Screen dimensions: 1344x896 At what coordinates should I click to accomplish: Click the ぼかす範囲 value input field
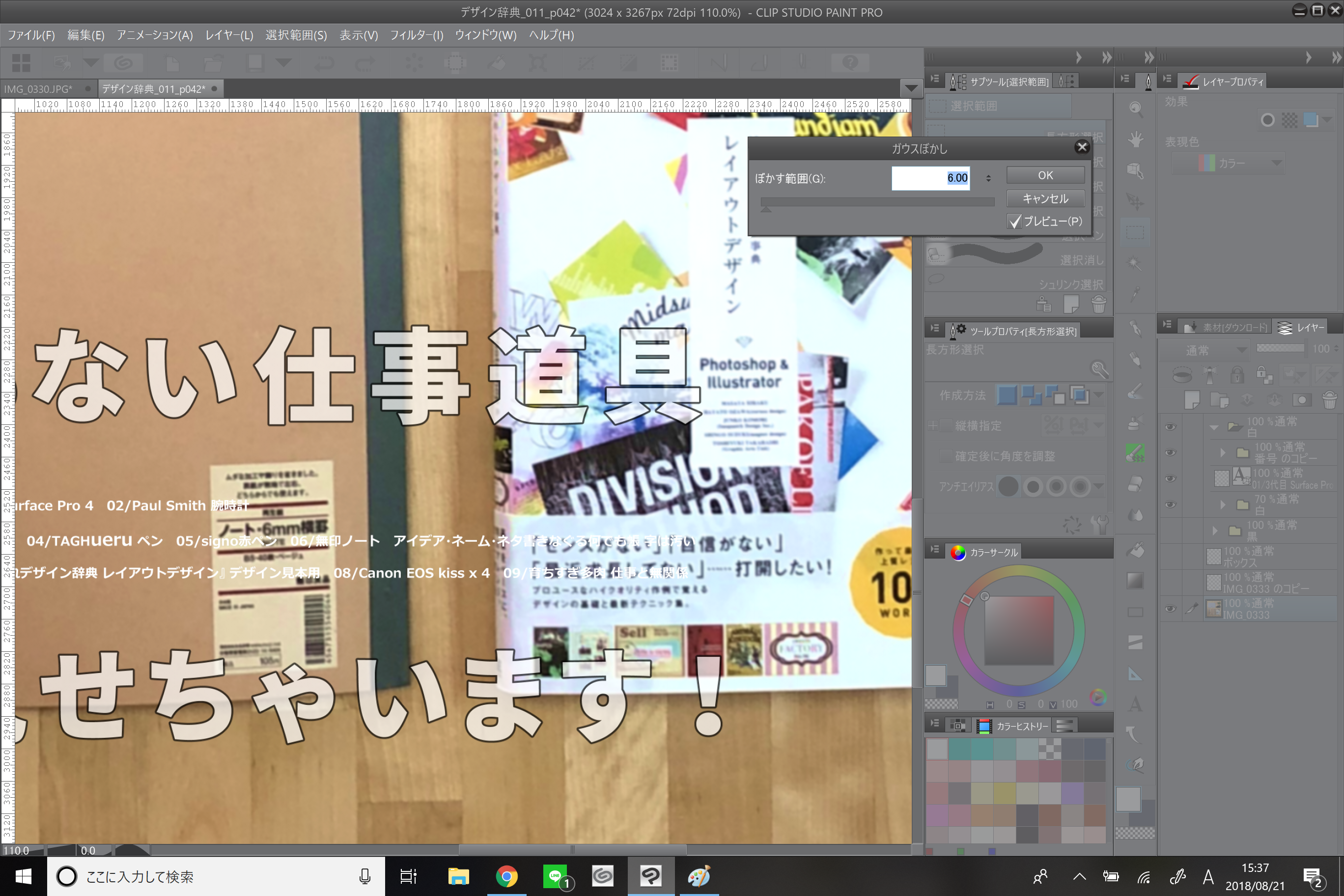(931, 178)
